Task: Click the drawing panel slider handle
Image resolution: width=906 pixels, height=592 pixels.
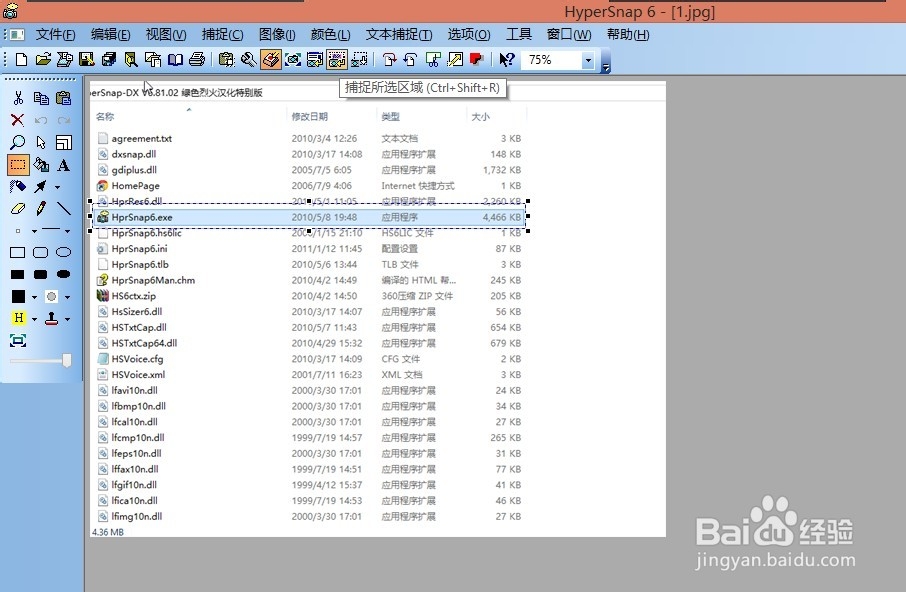Action: (x=67, y=360)
